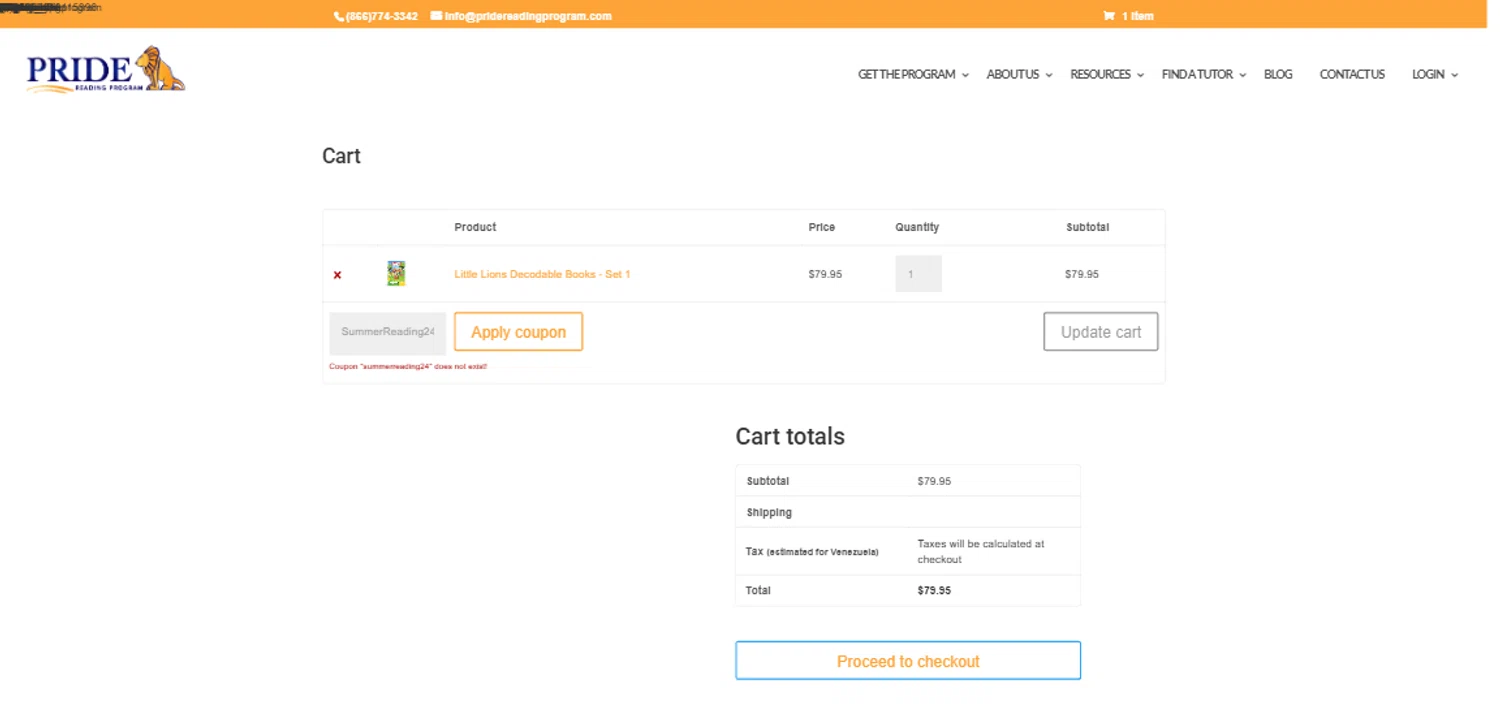Click the Shipping row label
Image resolution: width=1500 pixels, height=717 pixels.
(769, 512)
